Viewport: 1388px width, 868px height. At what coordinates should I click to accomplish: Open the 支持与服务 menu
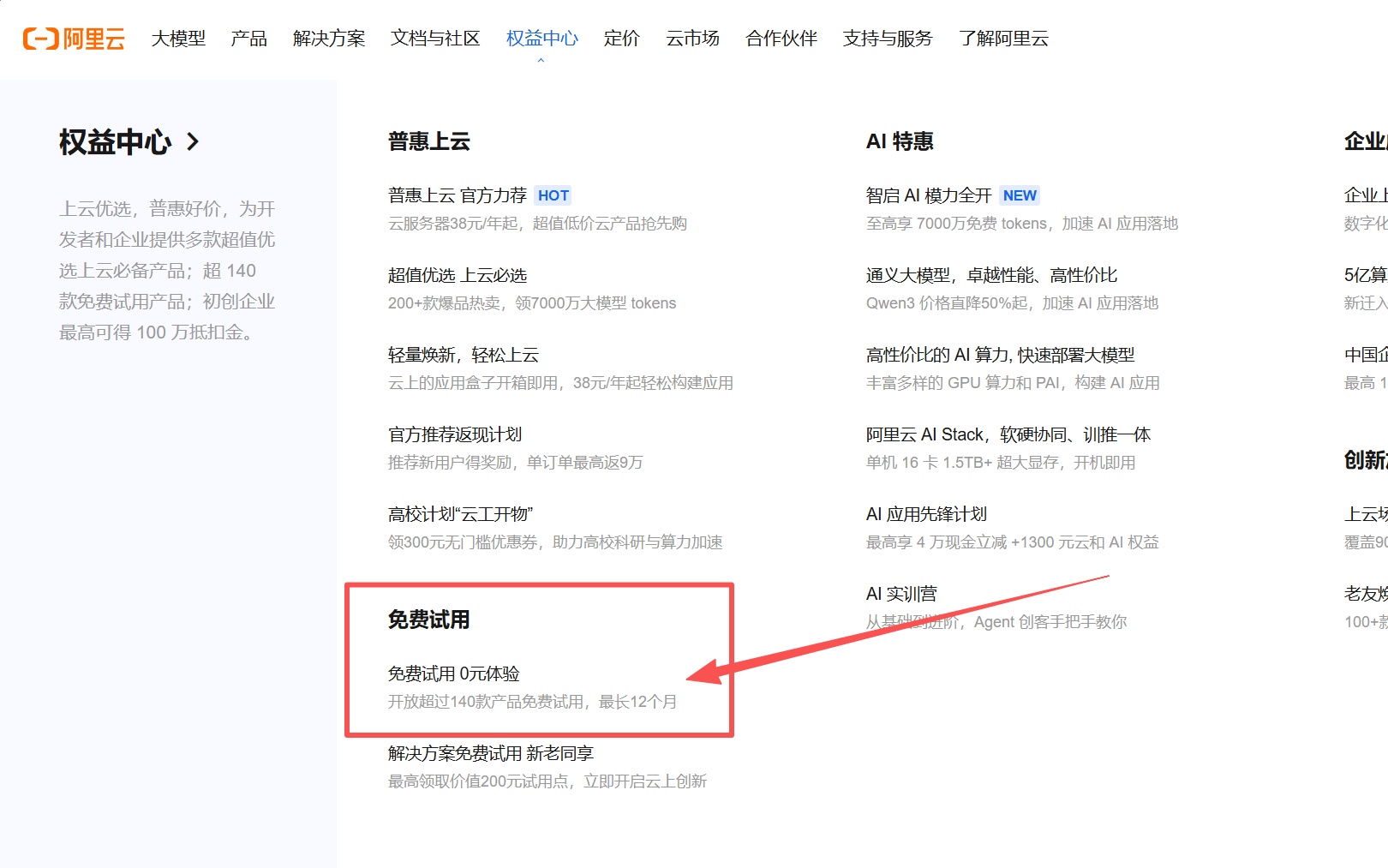click(x=888, y=39)
